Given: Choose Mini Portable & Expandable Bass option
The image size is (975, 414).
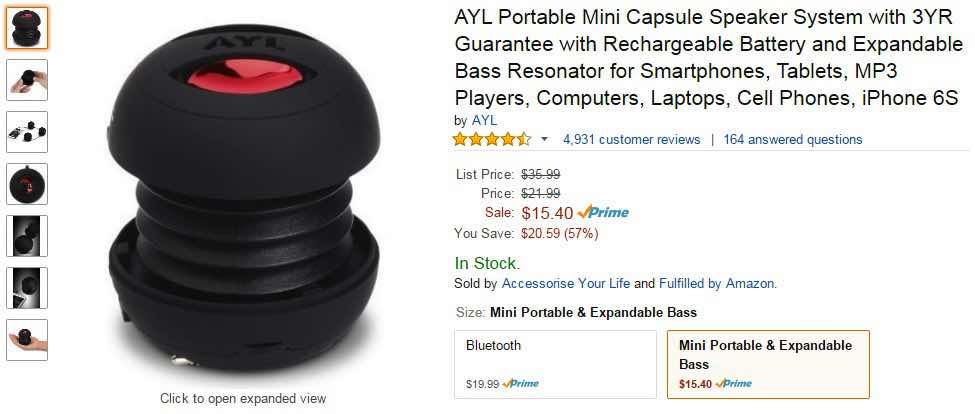Looking at the screenshot, I should (x=768, y=364).
